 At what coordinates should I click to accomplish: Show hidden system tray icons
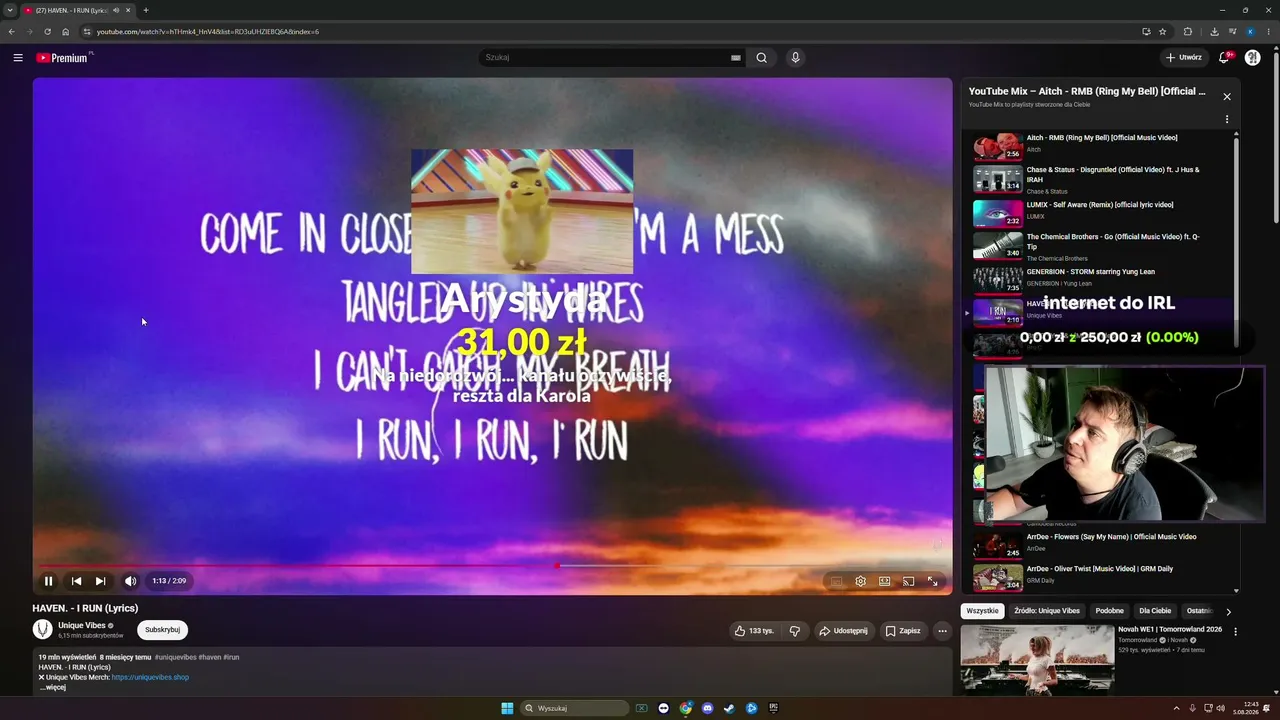[x=1176, y=708]
